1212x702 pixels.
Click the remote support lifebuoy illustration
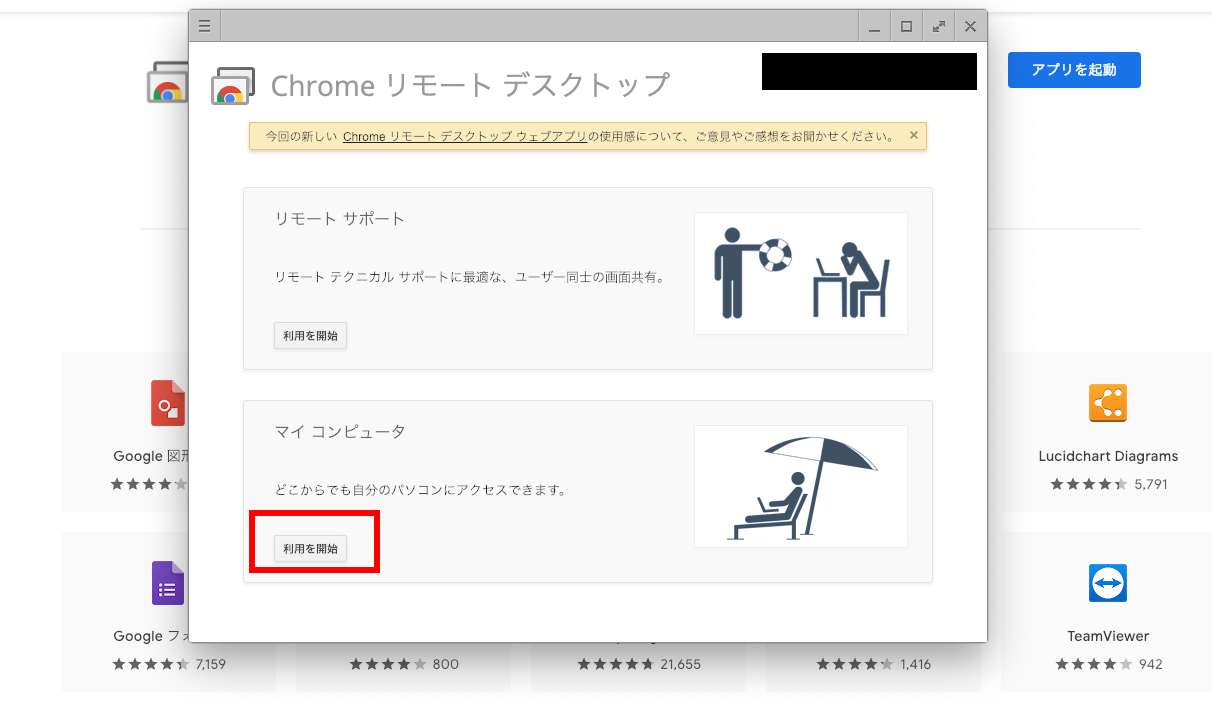click(801, 273)
